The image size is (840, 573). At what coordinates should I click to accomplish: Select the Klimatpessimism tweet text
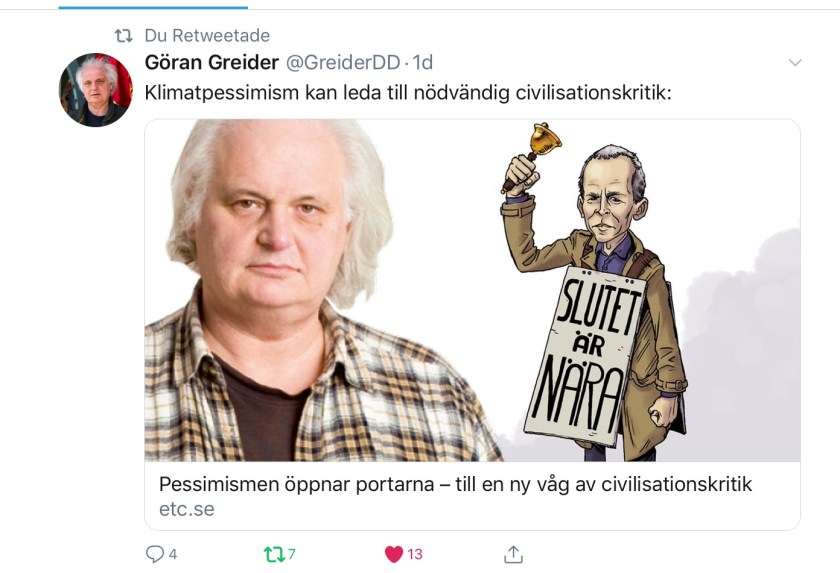pyautogui.click(x=408, y=93)
